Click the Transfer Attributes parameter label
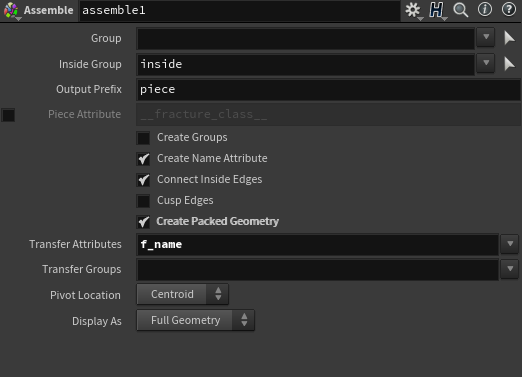 click(75, 244)
